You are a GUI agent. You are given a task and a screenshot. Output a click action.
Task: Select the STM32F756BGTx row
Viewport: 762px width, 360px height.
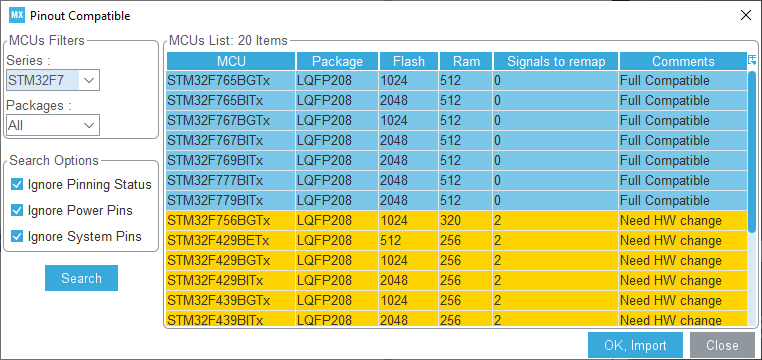coord(457,221)
